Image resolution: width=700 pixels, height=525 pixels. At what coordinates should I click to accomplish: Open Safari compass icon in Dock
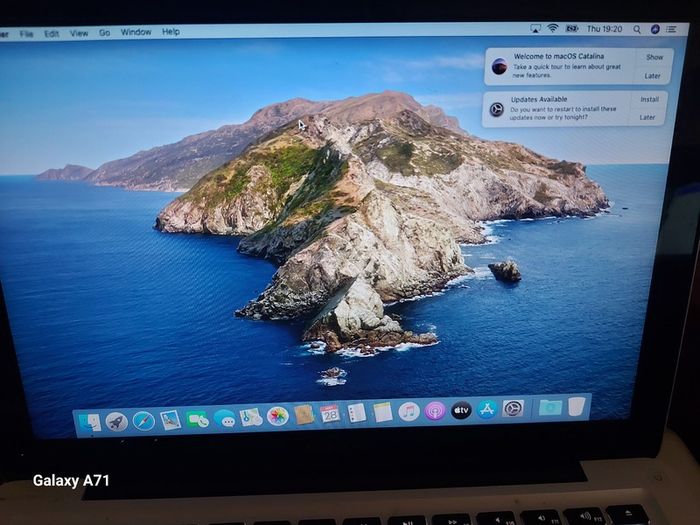tap(143, 421)
